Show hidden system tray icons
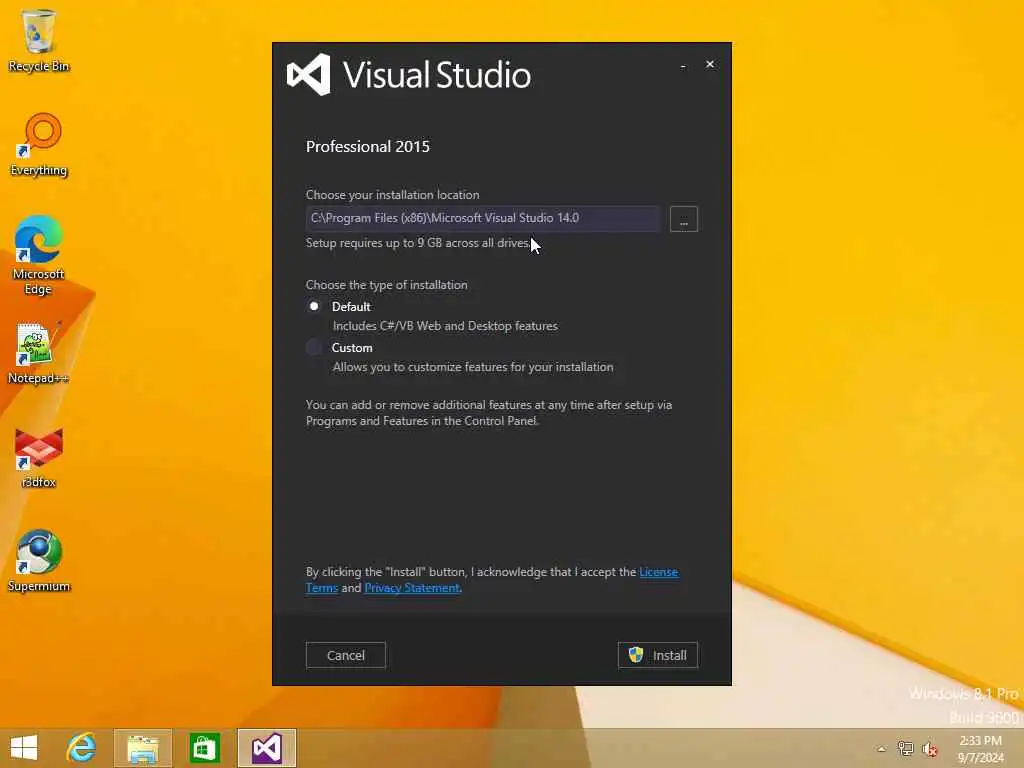This screenshot has width=1024, height=768. (882, 749)
